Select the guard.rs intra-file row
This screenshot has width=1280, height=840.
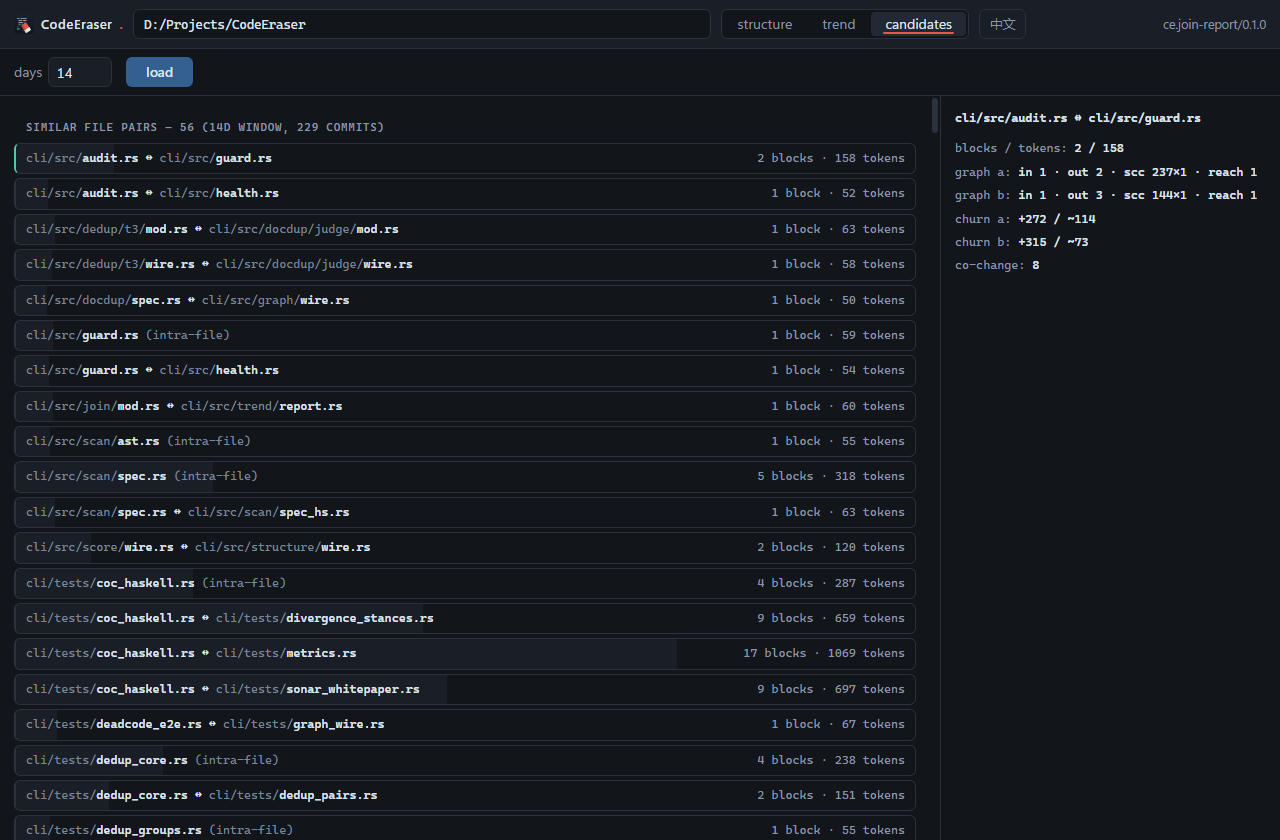click(465, 335)
